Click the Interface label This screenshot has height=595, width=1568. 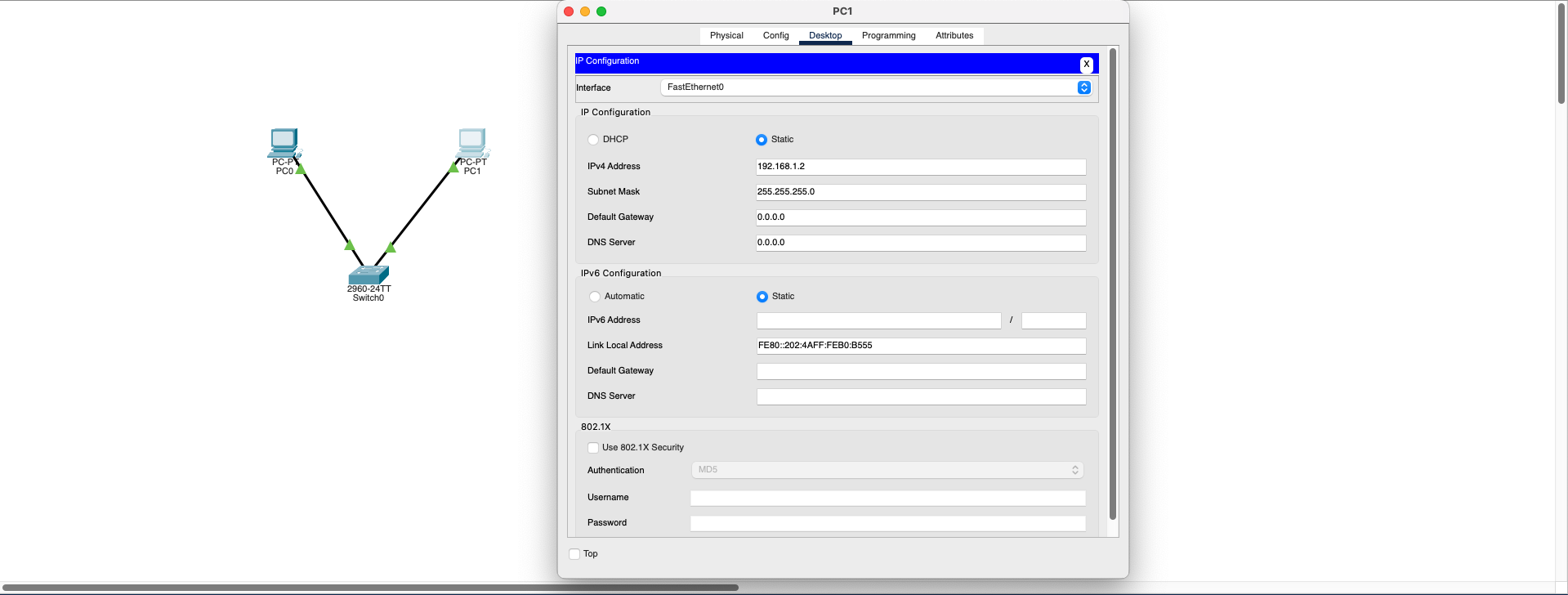click(593, 88)
